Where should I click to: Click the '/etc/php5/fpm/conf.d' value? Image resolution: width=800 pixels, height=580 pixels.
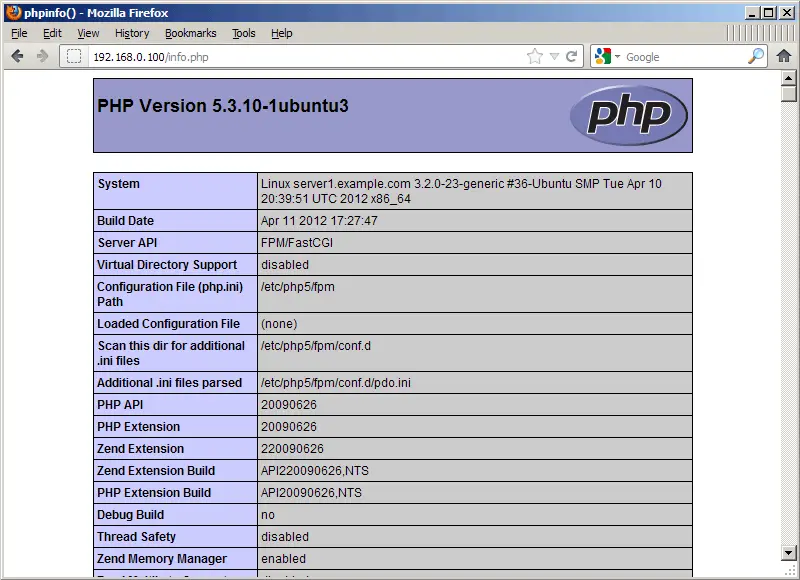316,345
